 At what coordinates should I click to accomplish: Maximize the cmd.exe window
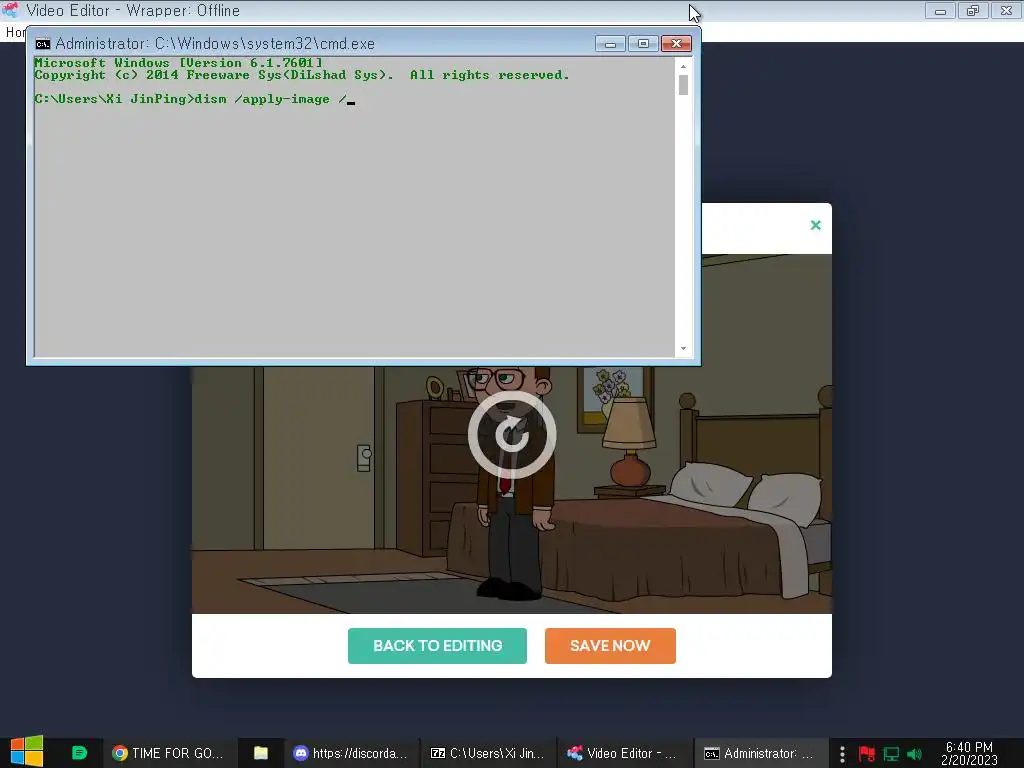(x=643, y=44)
